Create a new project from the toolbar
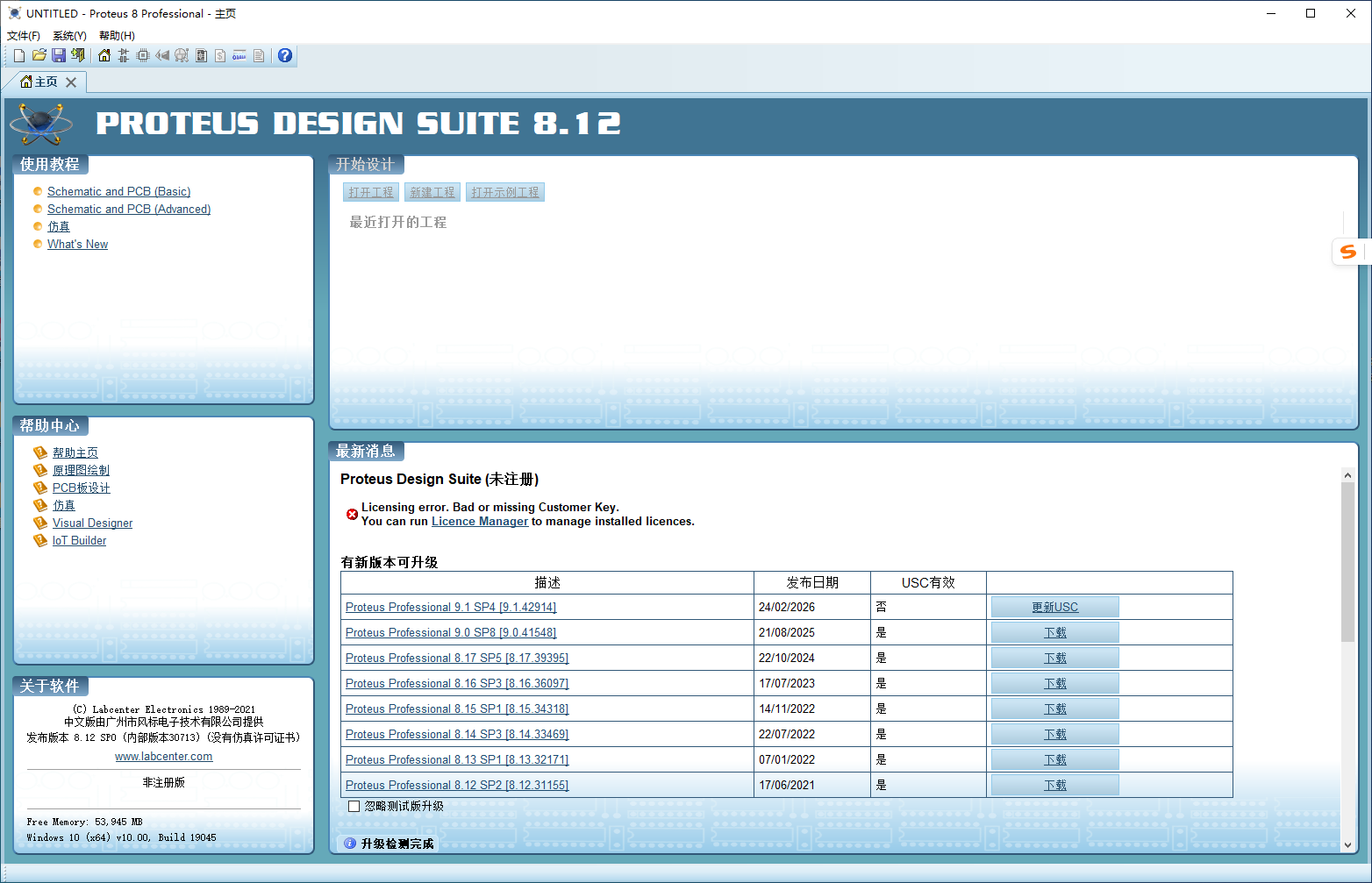Viewport: 1372px width, 883px height. 19,55
